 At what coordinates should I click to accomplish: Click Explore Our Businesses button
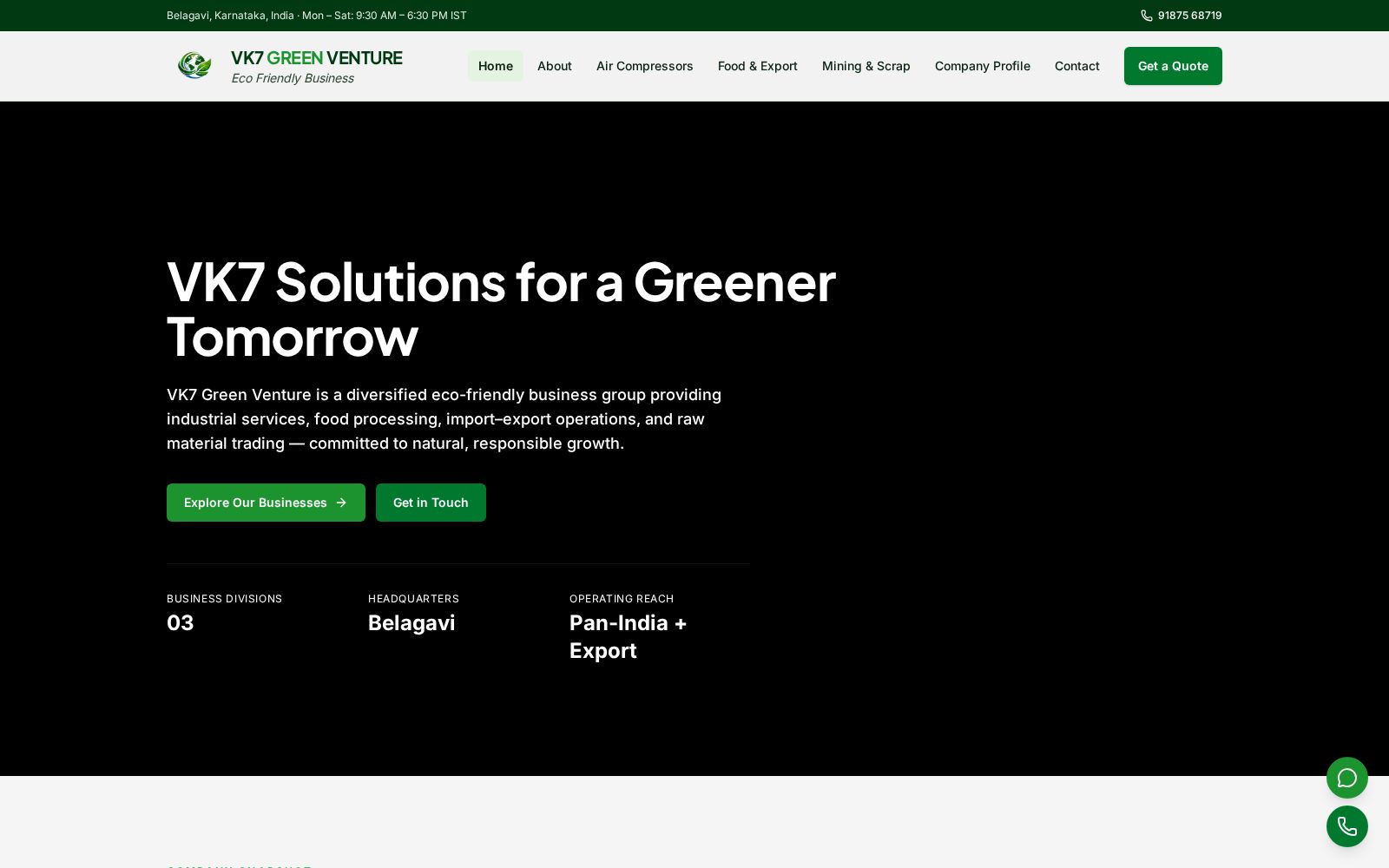(266, 503)
